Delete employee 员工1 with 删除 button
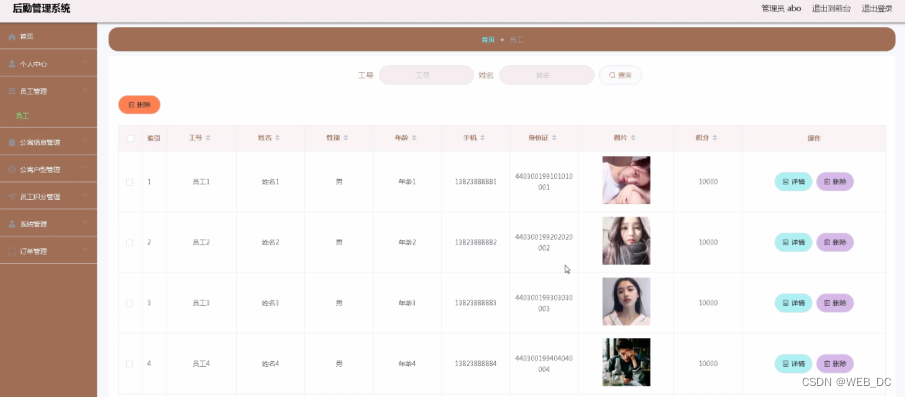The height and width of the screenshot is (397, 906). tap(835, 181)
